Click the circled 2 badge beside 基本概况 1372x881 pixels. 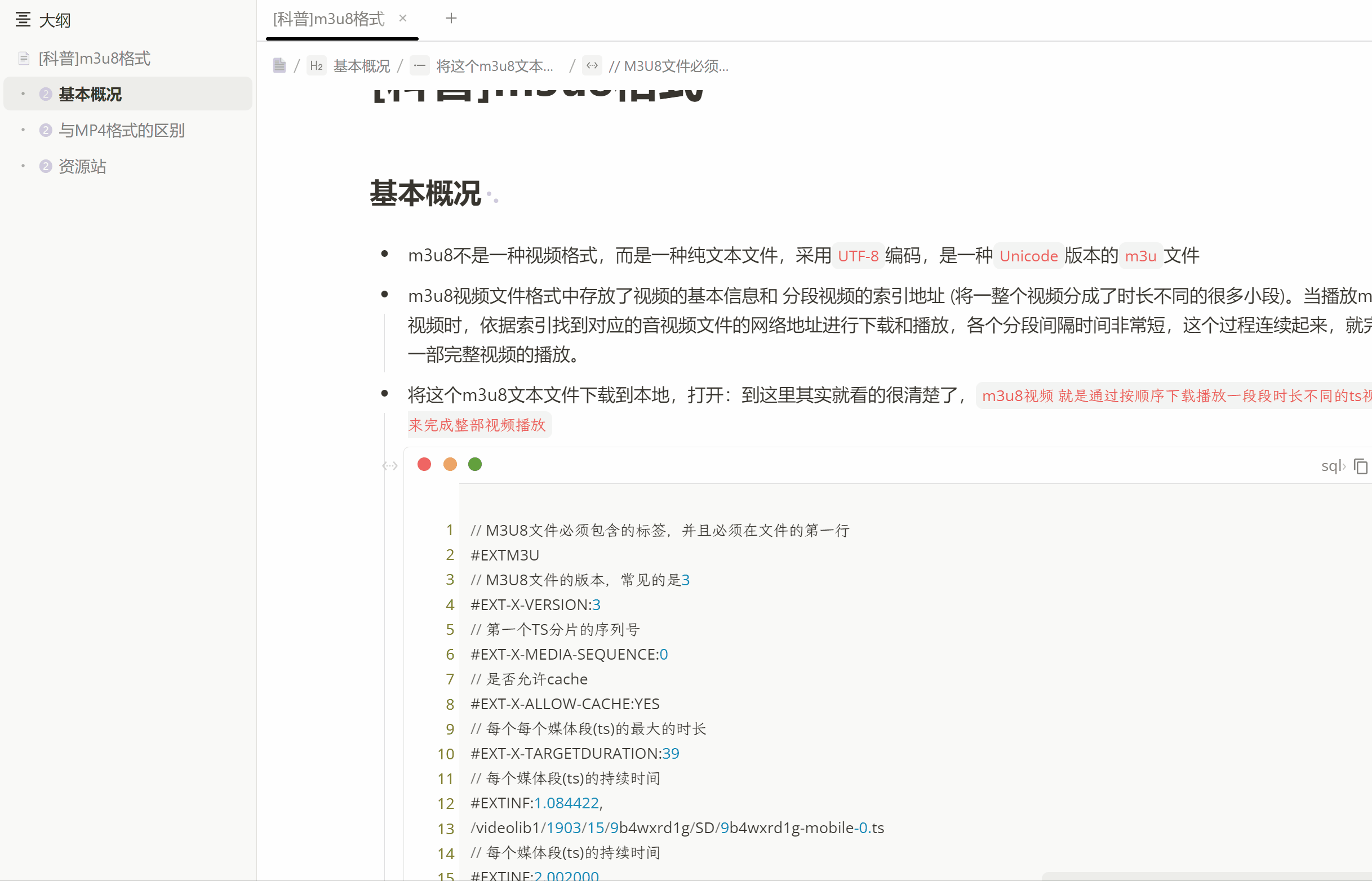45,94
